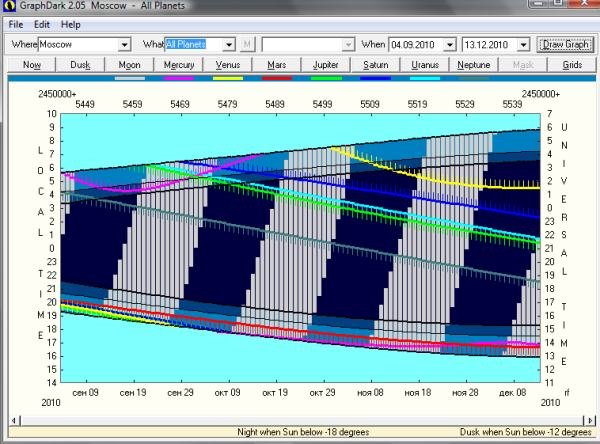This screenshot has height=444, width=600.
Task: Toggle the Now button
Action: [32, 65]
